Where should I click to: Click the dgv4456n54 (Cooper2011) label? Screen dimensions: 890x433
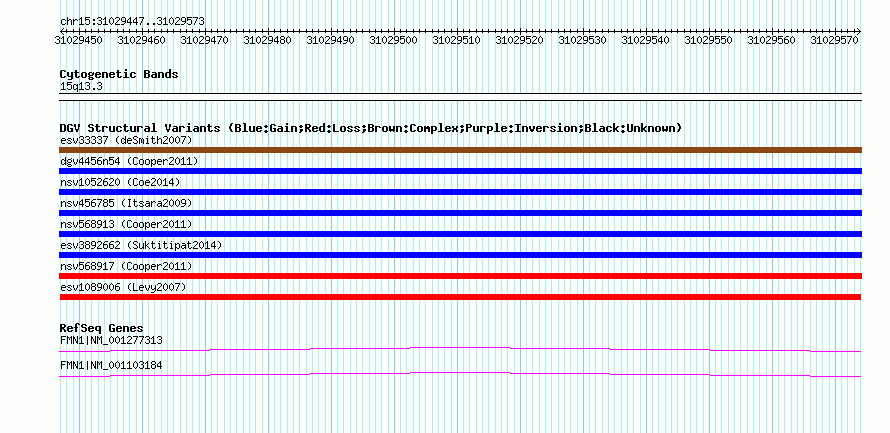[x=129, y=161]
